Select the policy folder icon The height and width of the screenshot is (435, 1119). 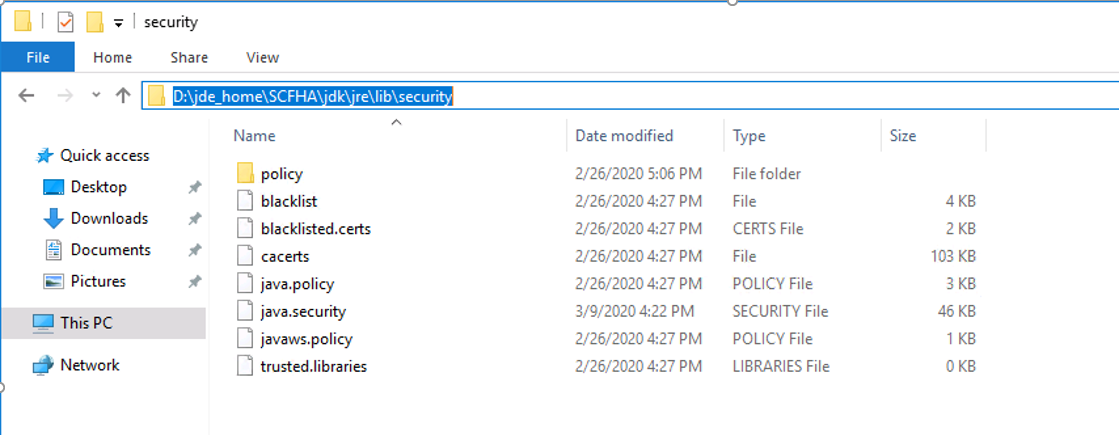pyautogui.click(x=245, y=173)
